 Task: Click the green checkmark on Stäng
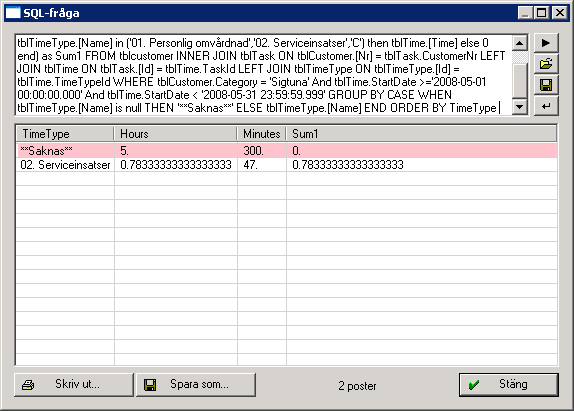[x=474, y=385]
